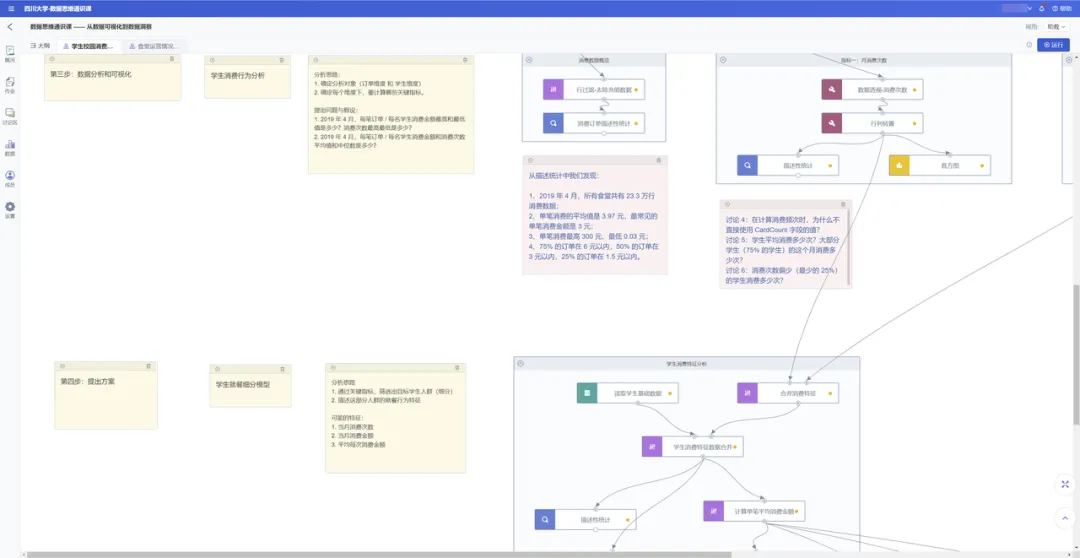Click the info icon left of 运行
This screenshot has height=558, width=1080.
coord(1029,45)
